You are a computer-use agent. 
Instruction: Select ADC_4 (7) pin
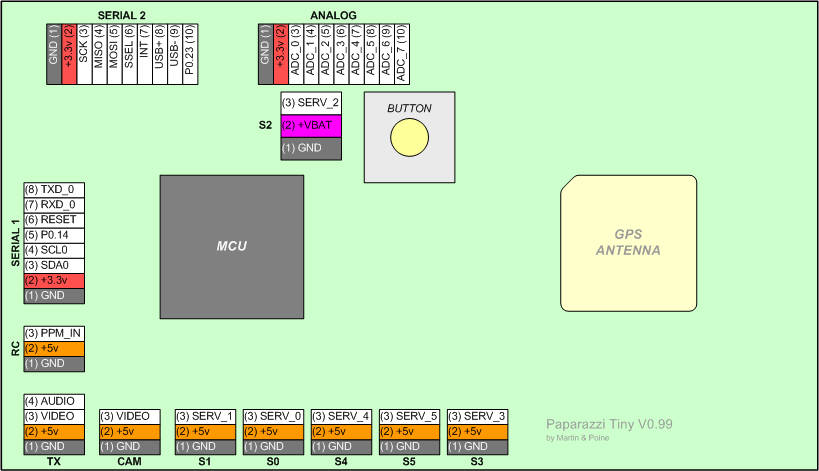(x=356, y=54)
